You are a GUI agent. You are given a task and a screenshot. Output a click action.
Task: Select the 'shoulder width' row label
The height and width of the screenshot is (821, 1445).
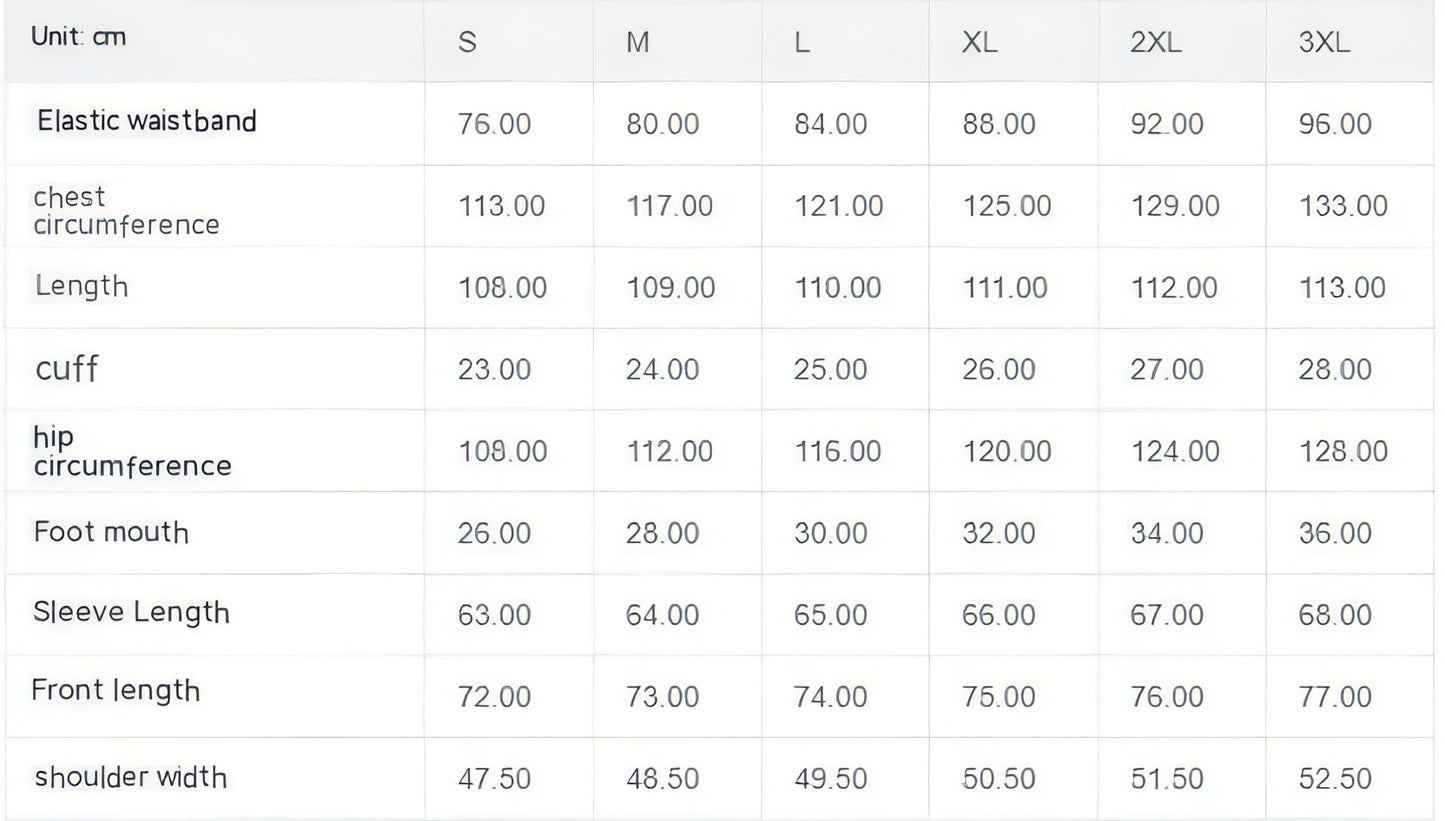(131, 777)
